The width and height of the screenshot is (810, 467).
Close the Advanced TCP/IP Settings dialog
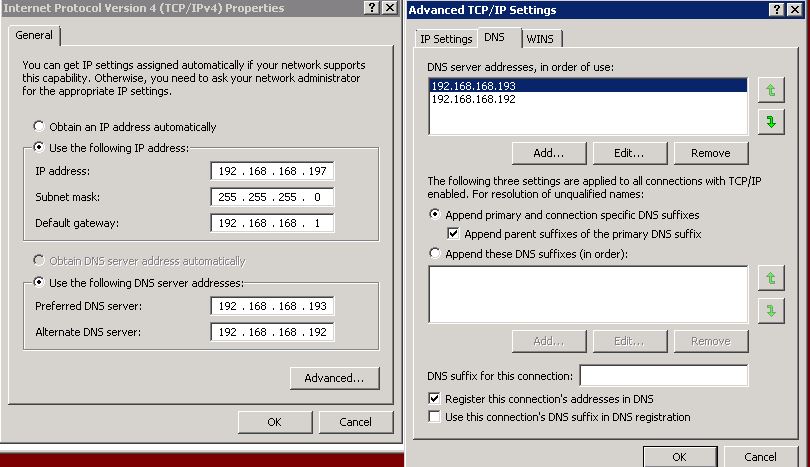pyautogui.click(x=795, y=9)
